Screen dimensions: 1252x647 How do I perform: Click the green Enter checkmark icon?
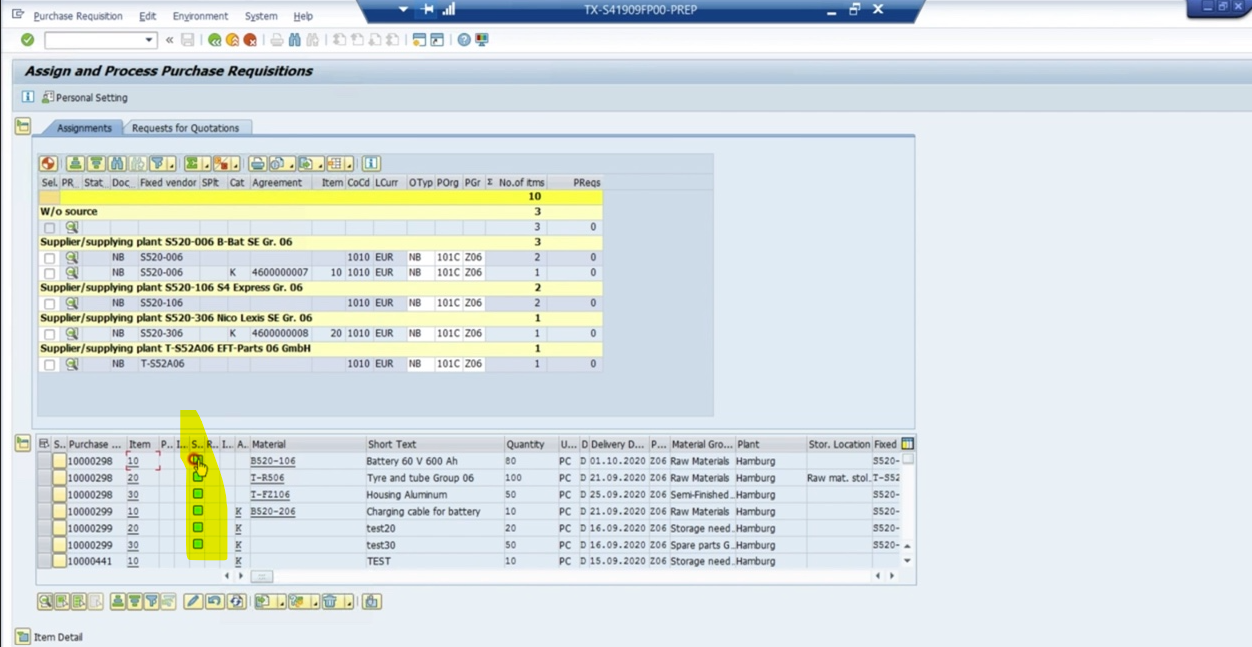coord(28,40)
